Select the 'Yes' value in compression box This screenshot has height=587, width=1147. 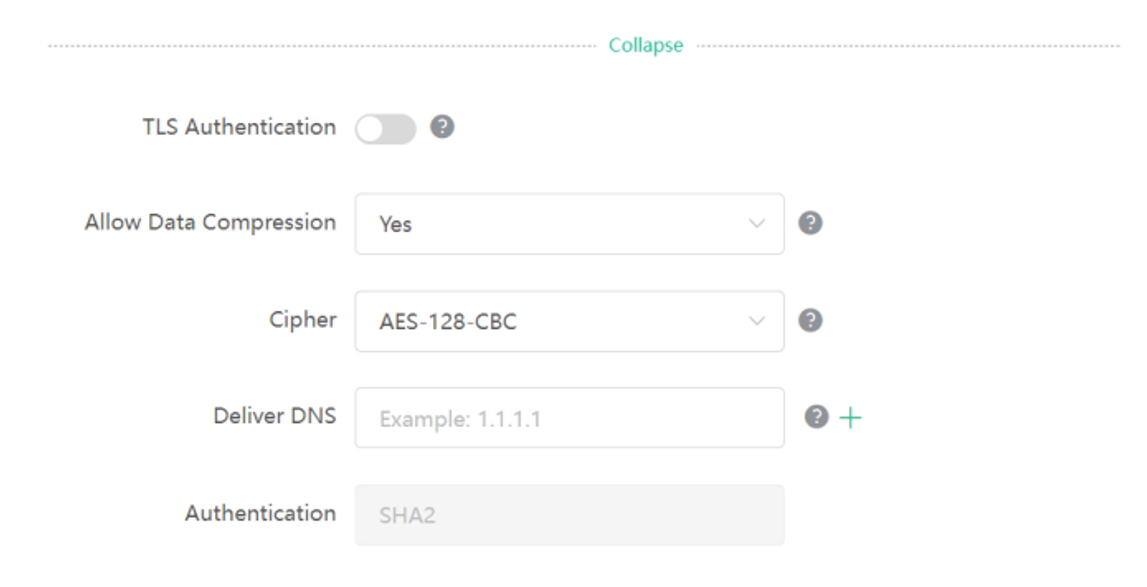click(396, 224)
